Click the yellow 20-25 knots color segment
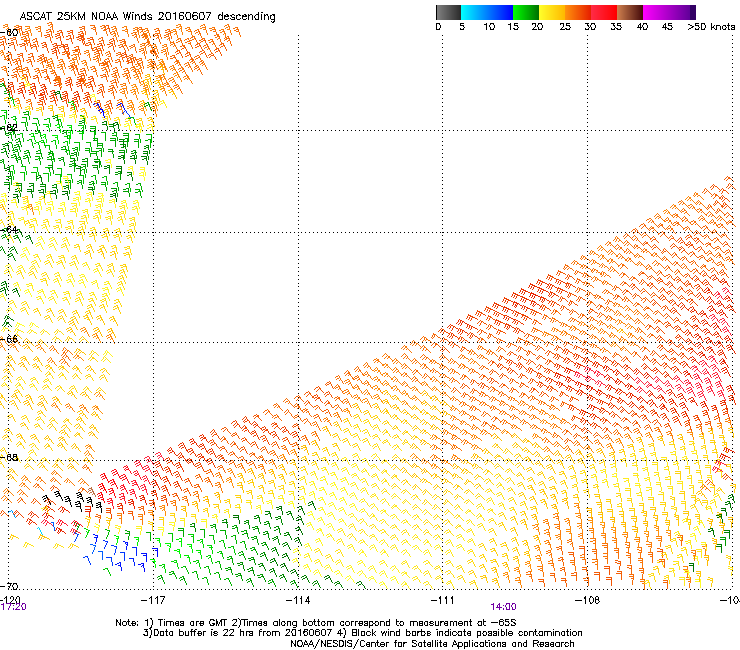 (x=552, y=12)
